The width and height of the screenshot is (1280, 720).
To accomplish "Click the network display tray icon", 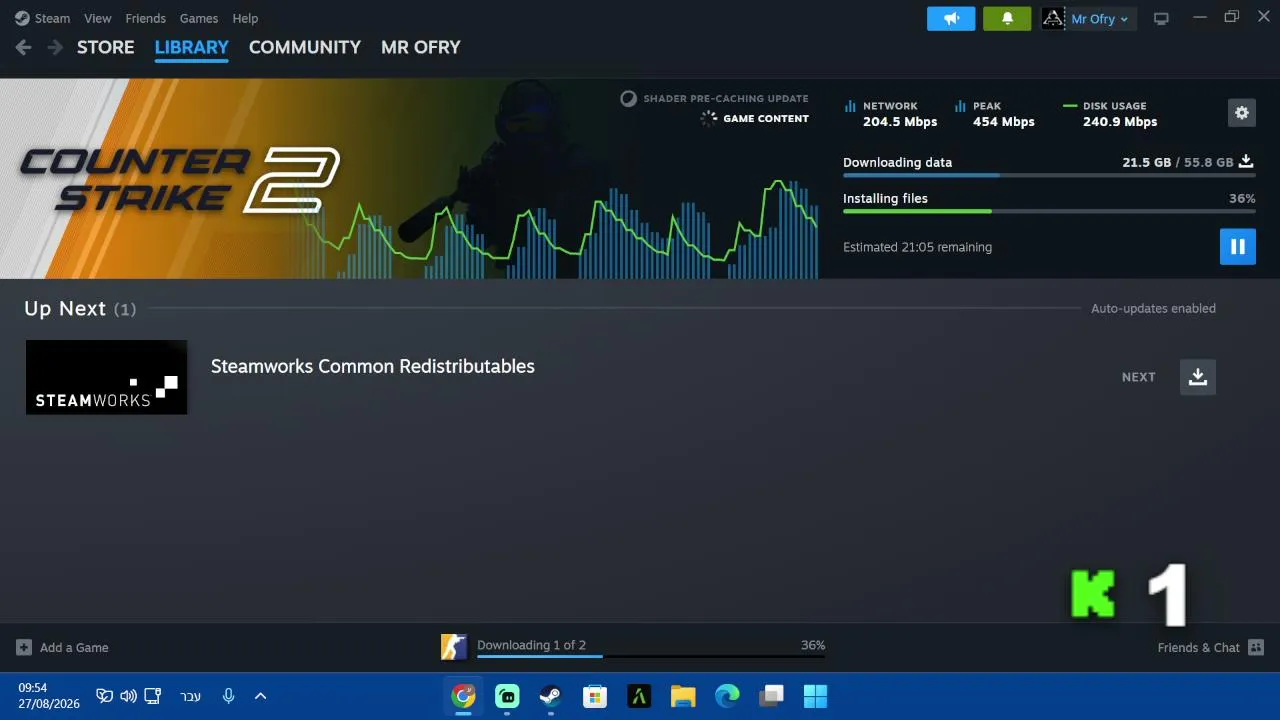I will 153,696.
